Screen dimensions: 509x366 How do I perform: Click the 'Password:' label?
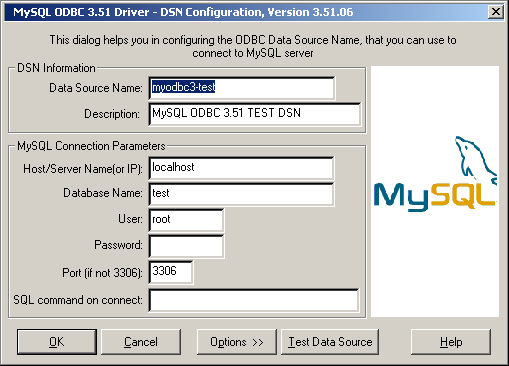[x=118, y=245]
